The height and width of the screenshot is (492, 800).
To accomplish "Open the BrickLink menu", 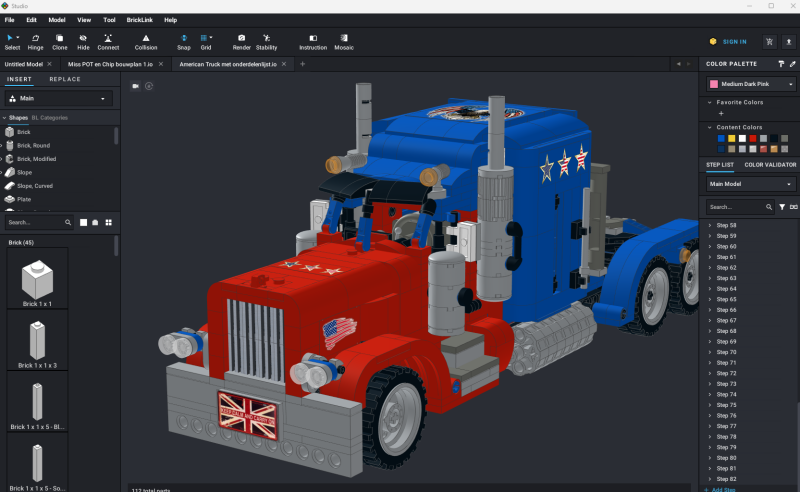I will (139, 19).
